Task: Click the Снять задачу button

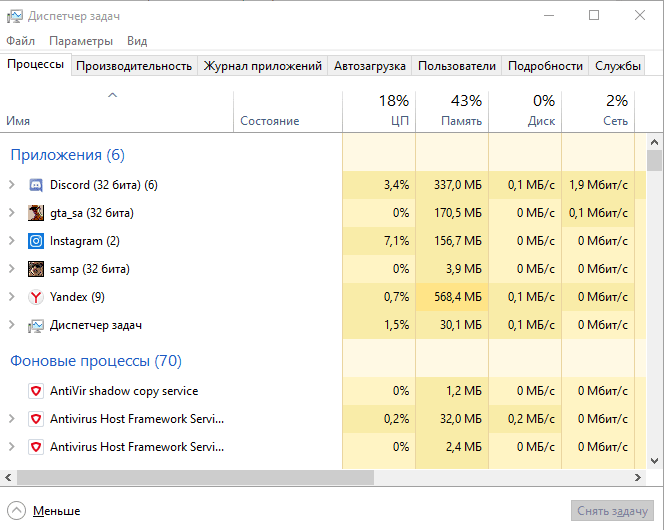Action: (x=612, y=511)
